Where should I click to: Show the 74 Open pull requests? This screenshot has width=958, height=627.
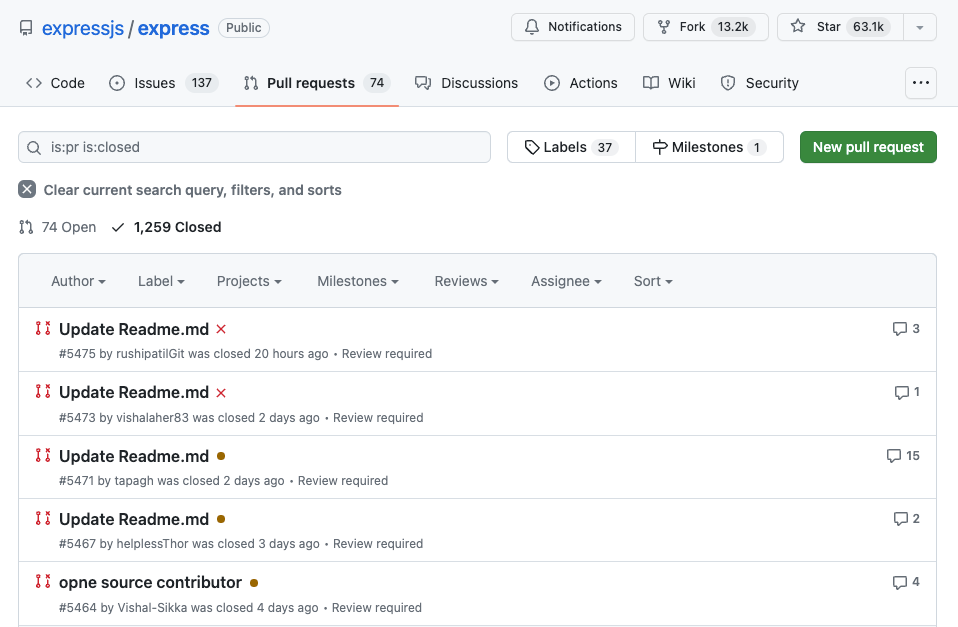(57, 227)
